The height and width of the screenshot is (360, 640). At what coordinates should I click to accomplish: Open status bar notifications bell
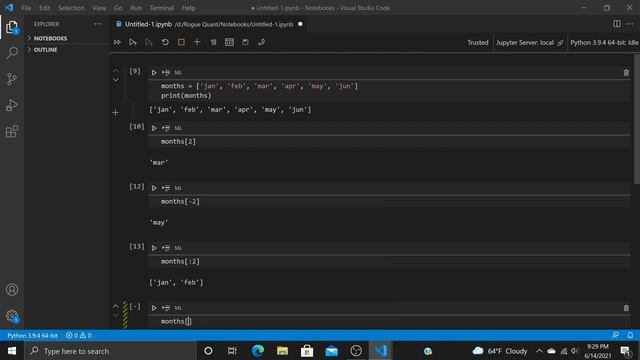coord(630,336)
